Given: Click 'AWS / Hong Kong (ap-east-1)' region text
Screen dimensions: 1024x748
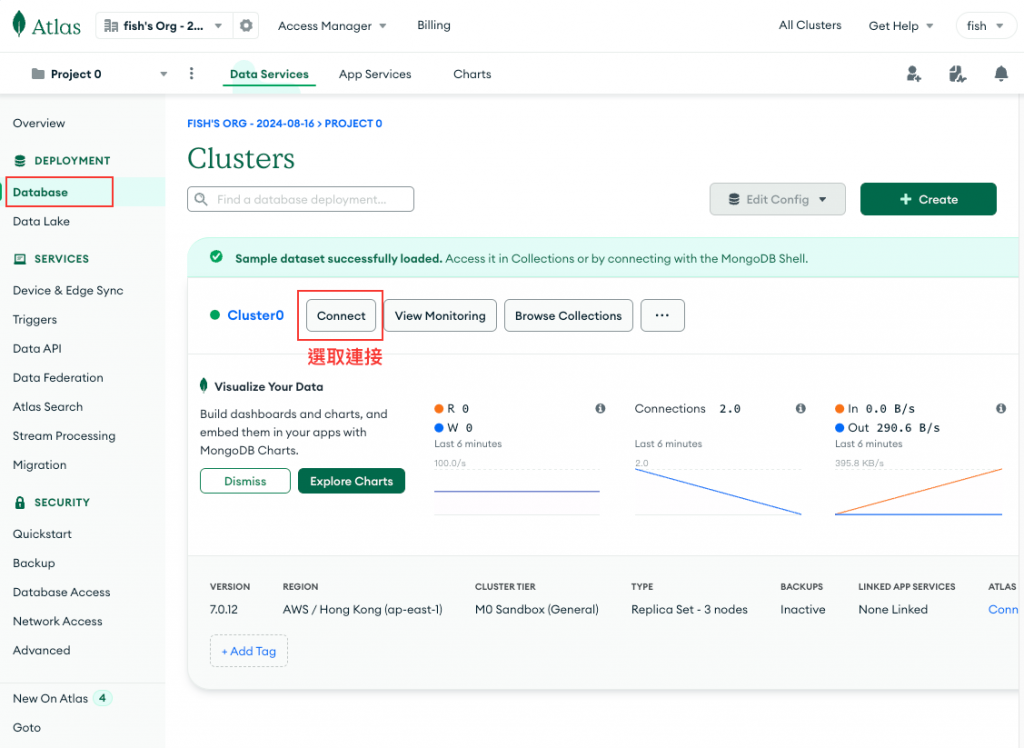Looking at the screenshot, I should pos(362,610).
